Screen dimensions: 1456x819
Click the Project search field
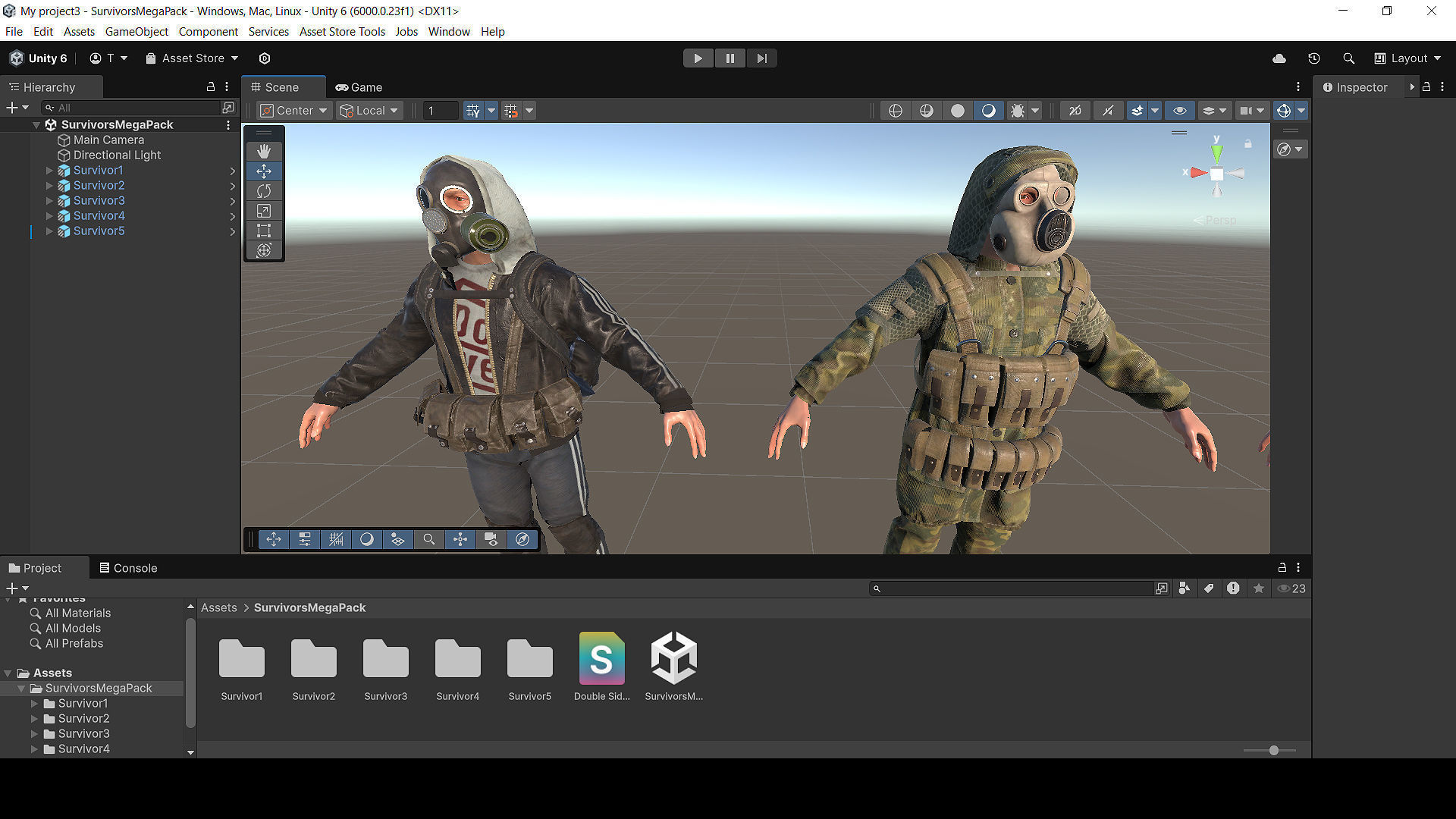1010,588
